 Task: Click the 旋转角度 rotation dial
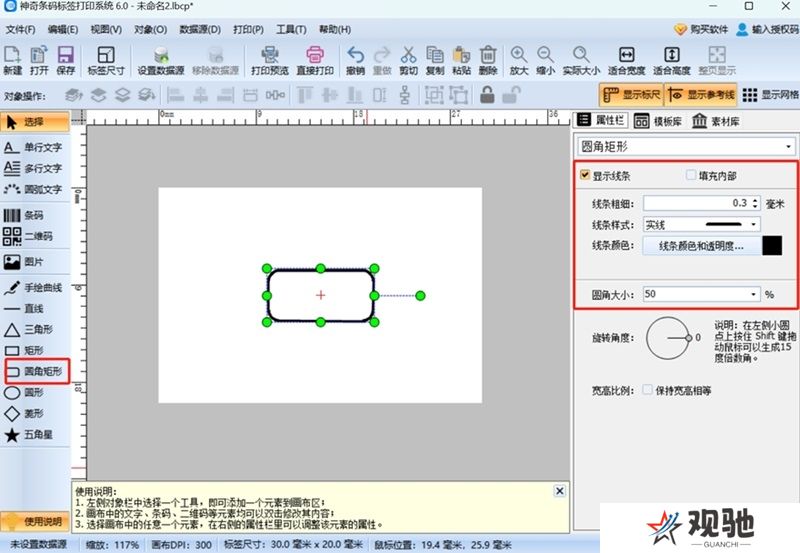click(668, 338)
